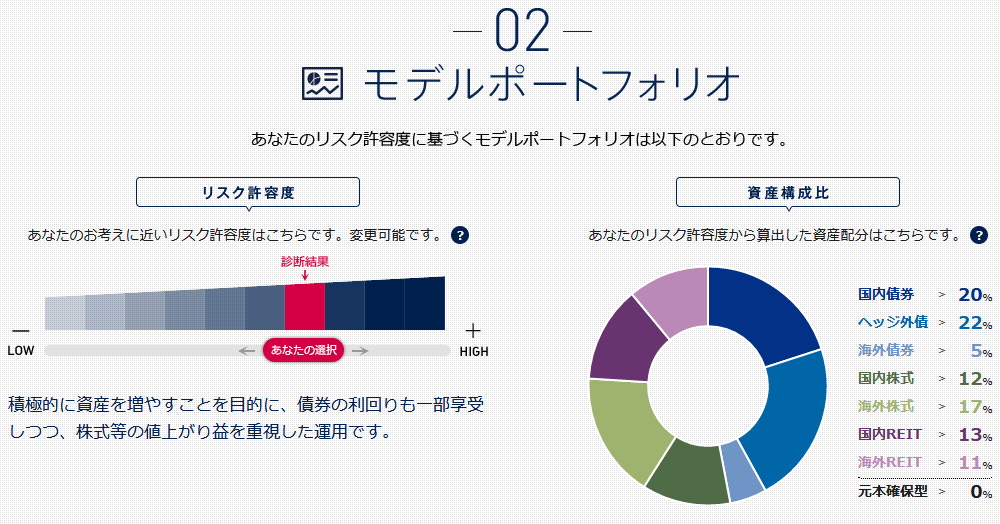
Task: Click the help icon beside the asset allocation description
Action: (979, 235)
